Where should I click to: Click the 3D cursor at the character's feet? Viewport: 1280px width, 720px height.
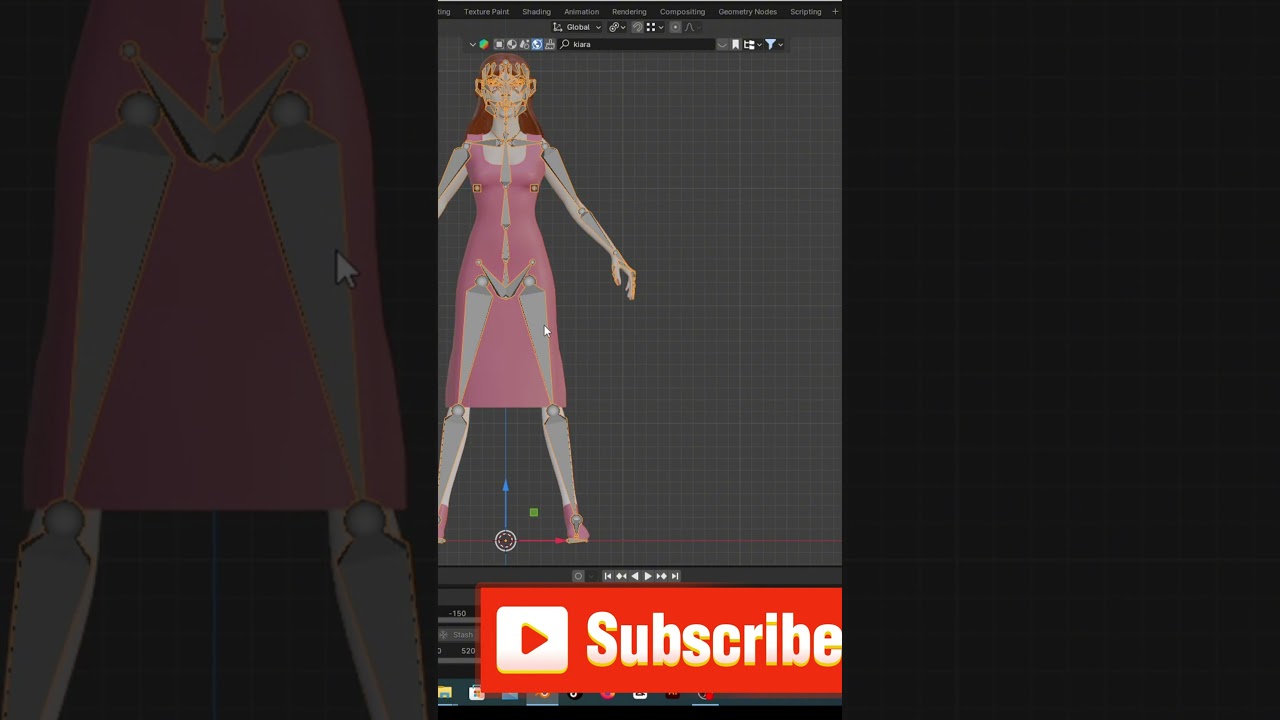[x=505, y=540]
